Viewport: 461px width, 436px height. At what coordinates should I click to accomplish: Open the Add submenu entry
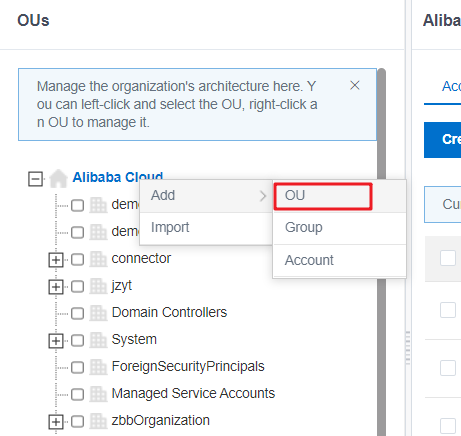206,196
